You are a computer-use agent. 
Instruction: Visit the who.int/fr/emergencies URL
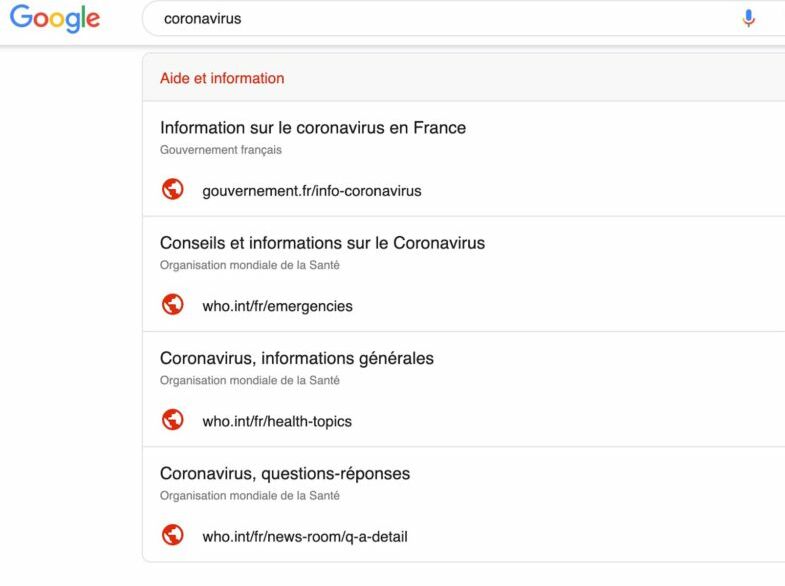point(277,306)
